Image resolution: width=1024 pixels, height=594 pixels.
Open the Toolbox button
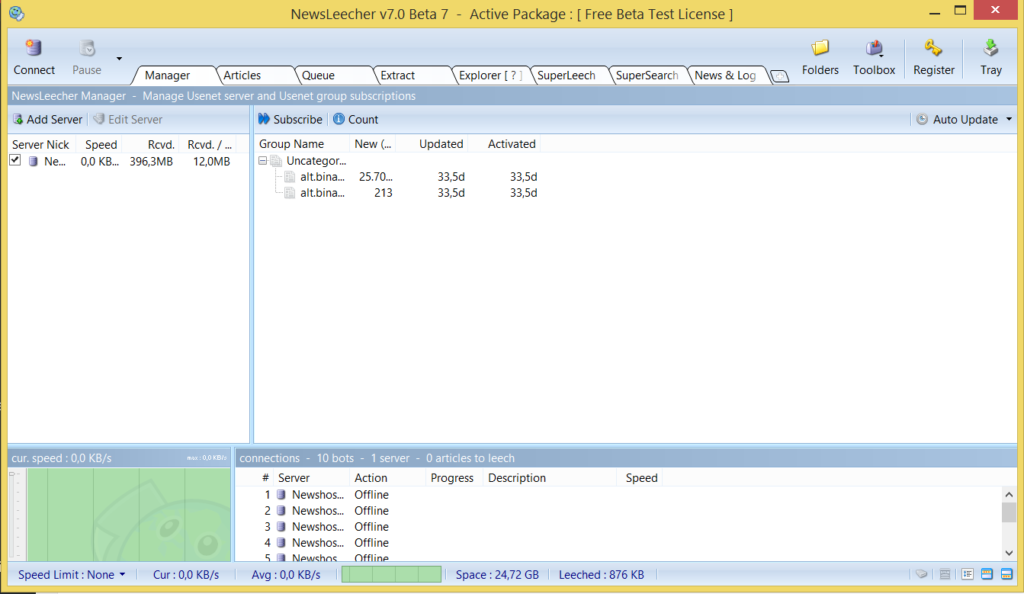pos(874,58)
